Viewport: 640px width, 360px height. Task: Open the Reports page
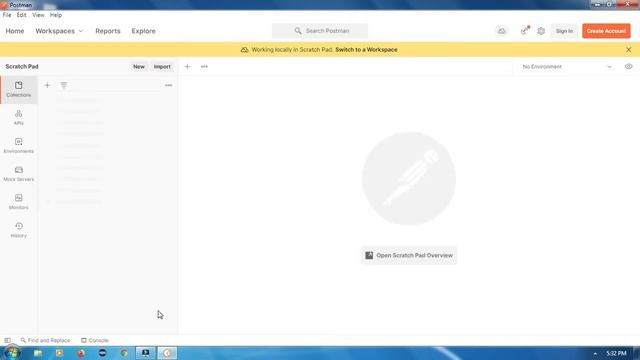[x=108, y=31]
